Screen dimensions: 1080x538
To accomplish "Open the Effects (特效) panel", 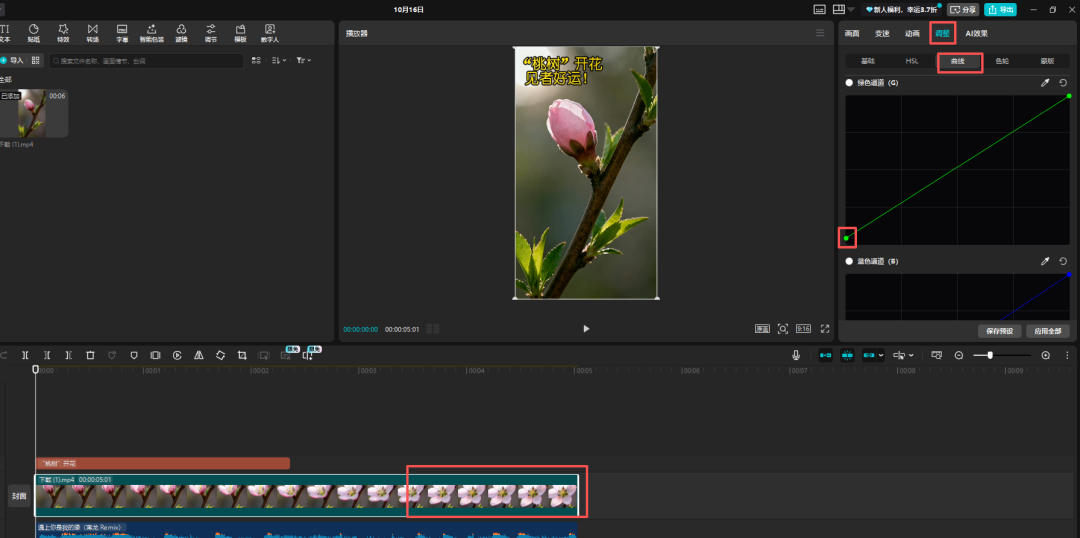I will tap(63, 33).
